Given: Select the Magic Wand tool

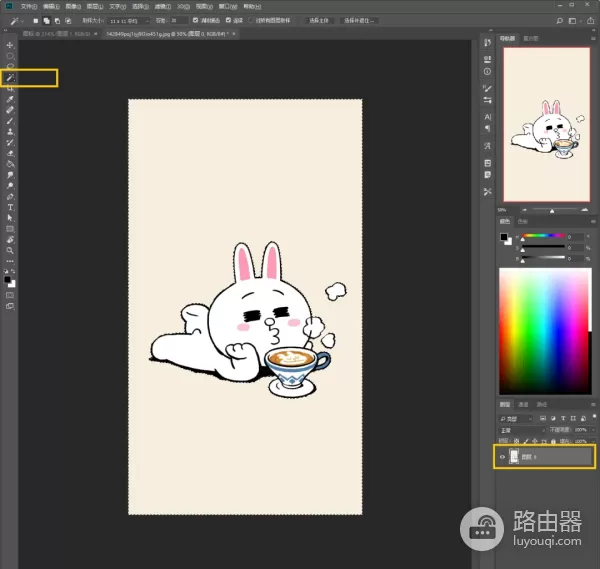Looking at the screenshot, I should pyautogui.click(x=10, y=77).
